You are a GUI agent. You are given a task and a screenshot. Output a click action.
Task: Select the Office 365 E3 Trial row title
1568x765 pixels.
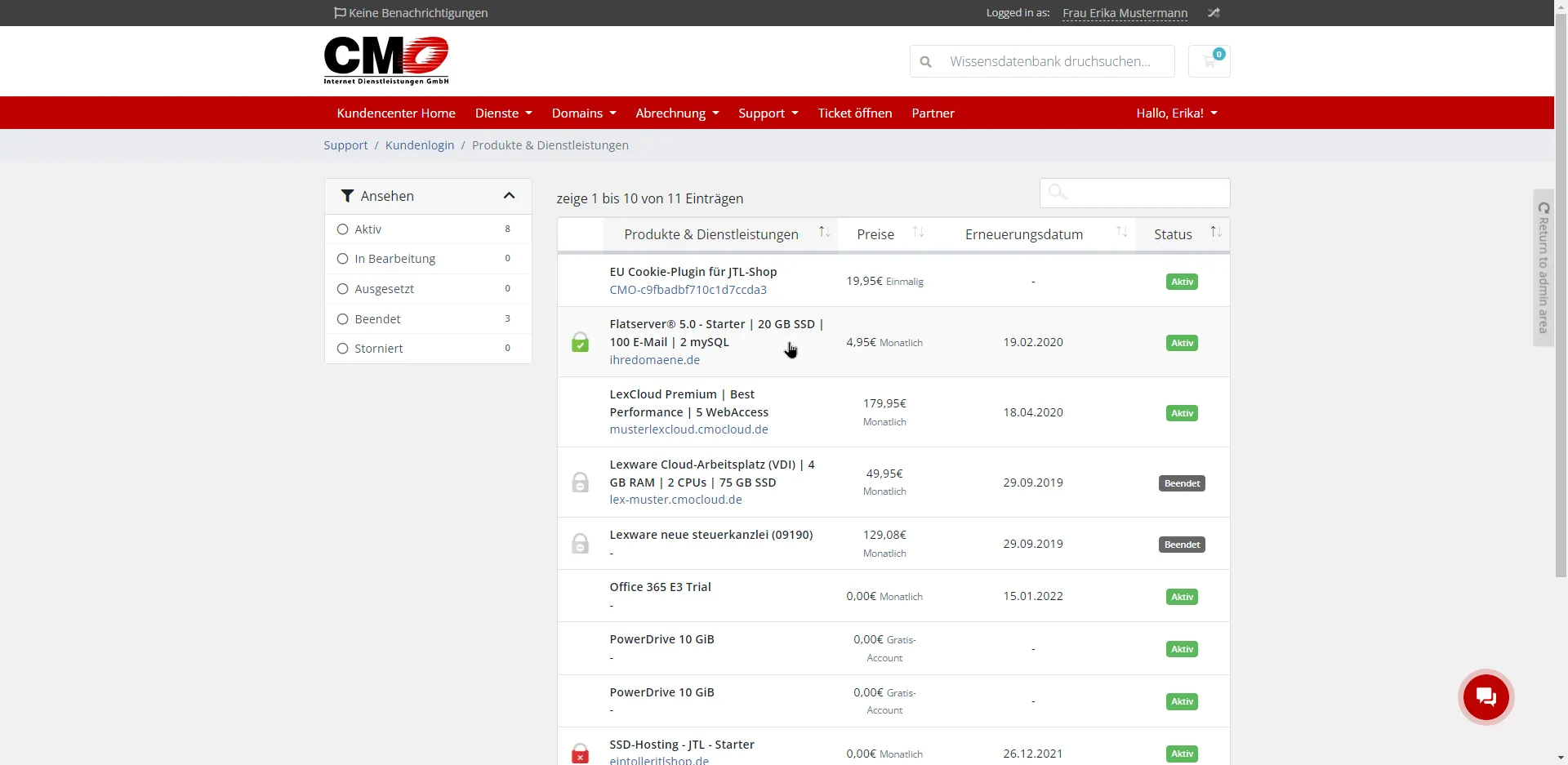pos(660,587)
